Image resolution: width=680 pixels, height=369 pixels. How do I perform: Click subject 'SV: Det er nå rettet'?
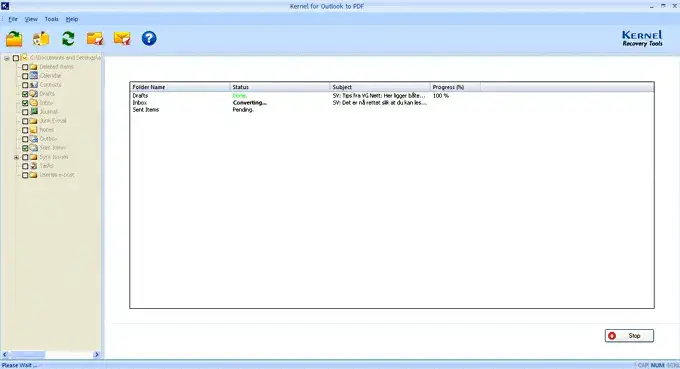pyautogui.click(x=379, y=103)
